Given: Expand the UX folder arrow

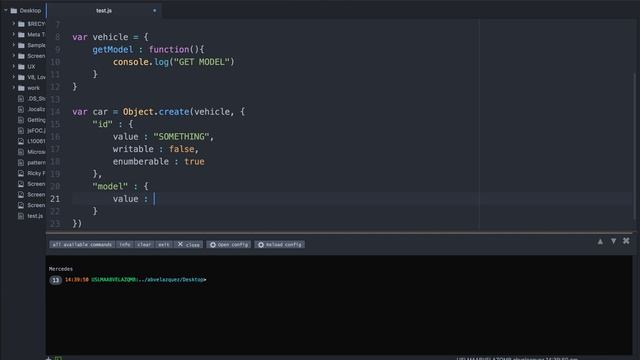Looking at the screenshot, I should pyautogui.click(x=13, y=66).
